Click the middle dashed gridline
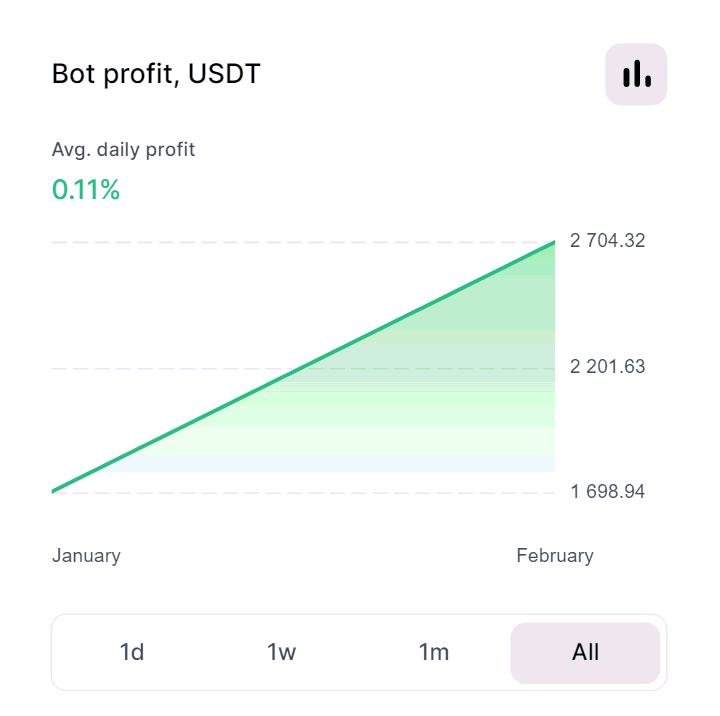Image resolution: width=720 pixels, height=716 pixels. coord(150,368)
